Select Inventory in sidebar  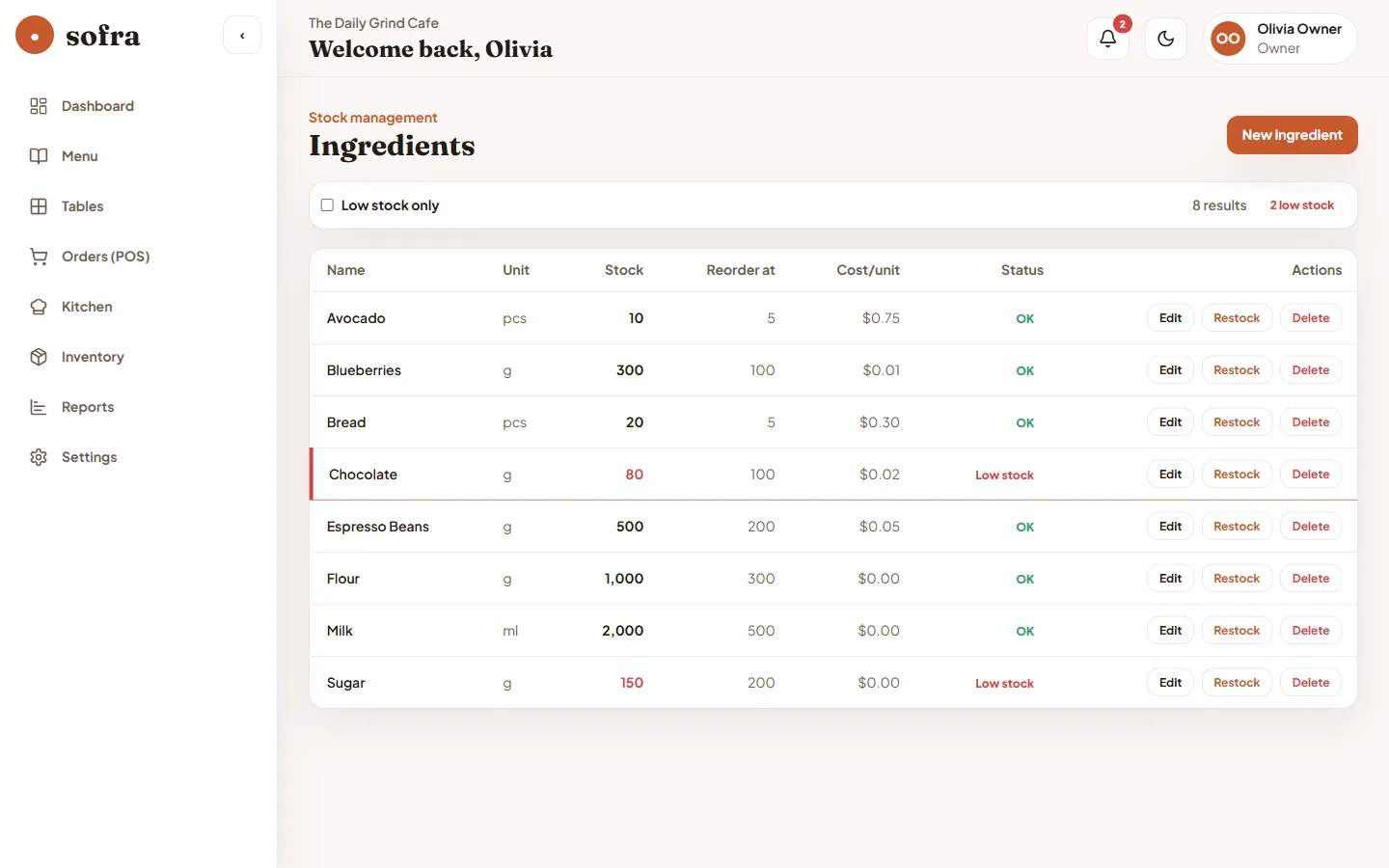pos(139,357)
